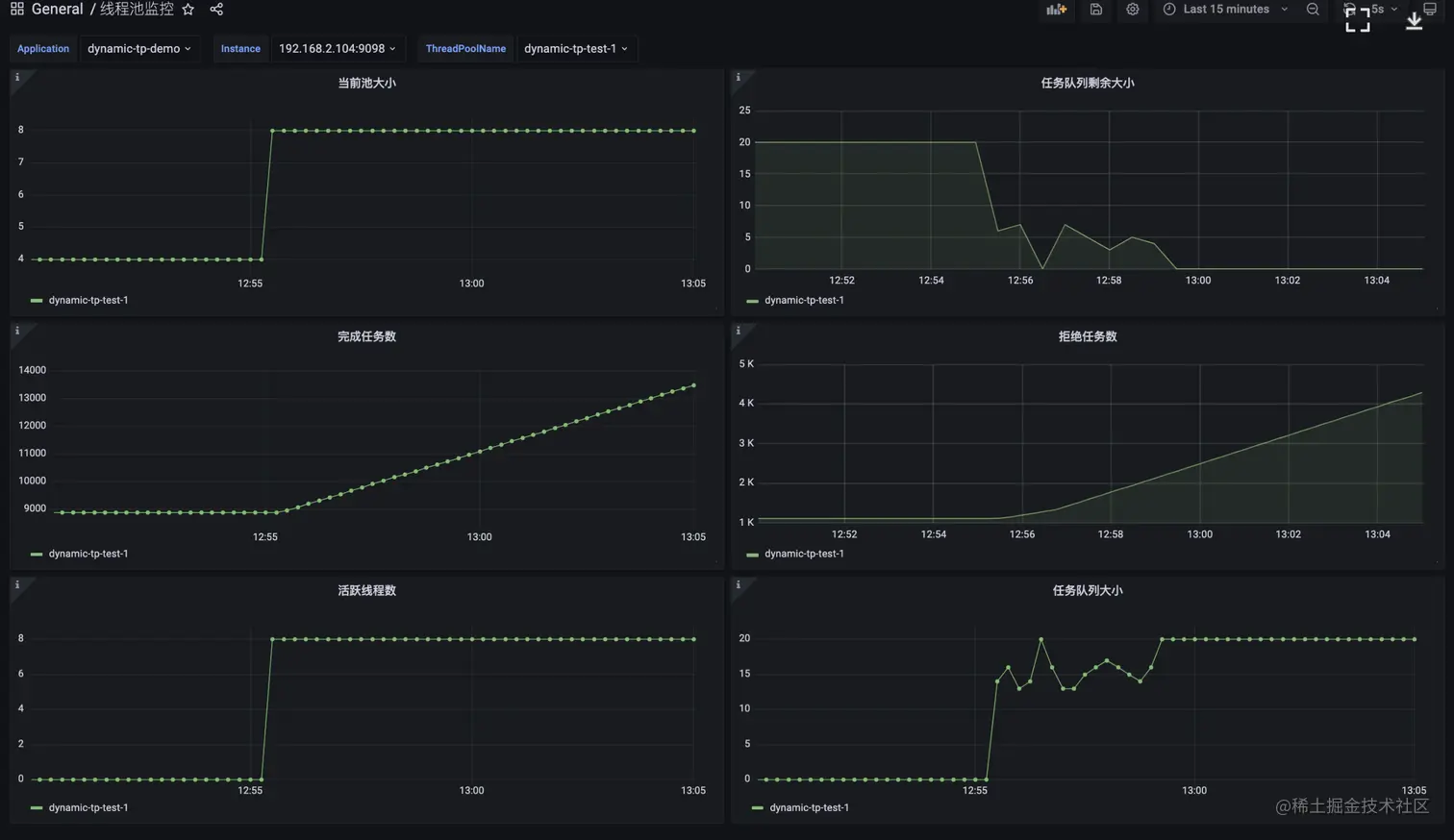Show info for the 任务队列大小 panel
Viewport: 1454px width, 840px height.
[738, 584]
